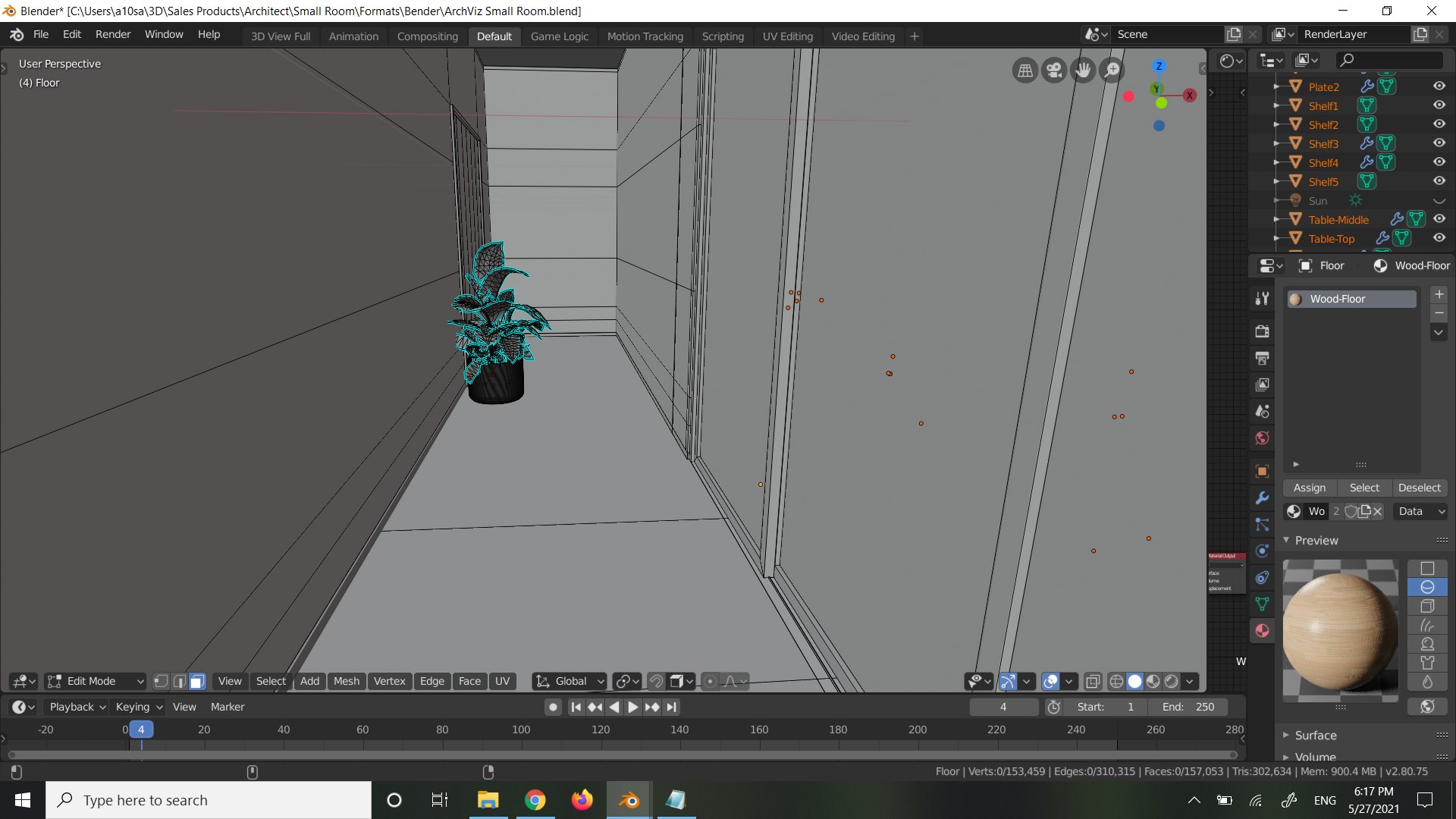
Task: Switch to orthographic grid view icon
Action: point(1025,71)
